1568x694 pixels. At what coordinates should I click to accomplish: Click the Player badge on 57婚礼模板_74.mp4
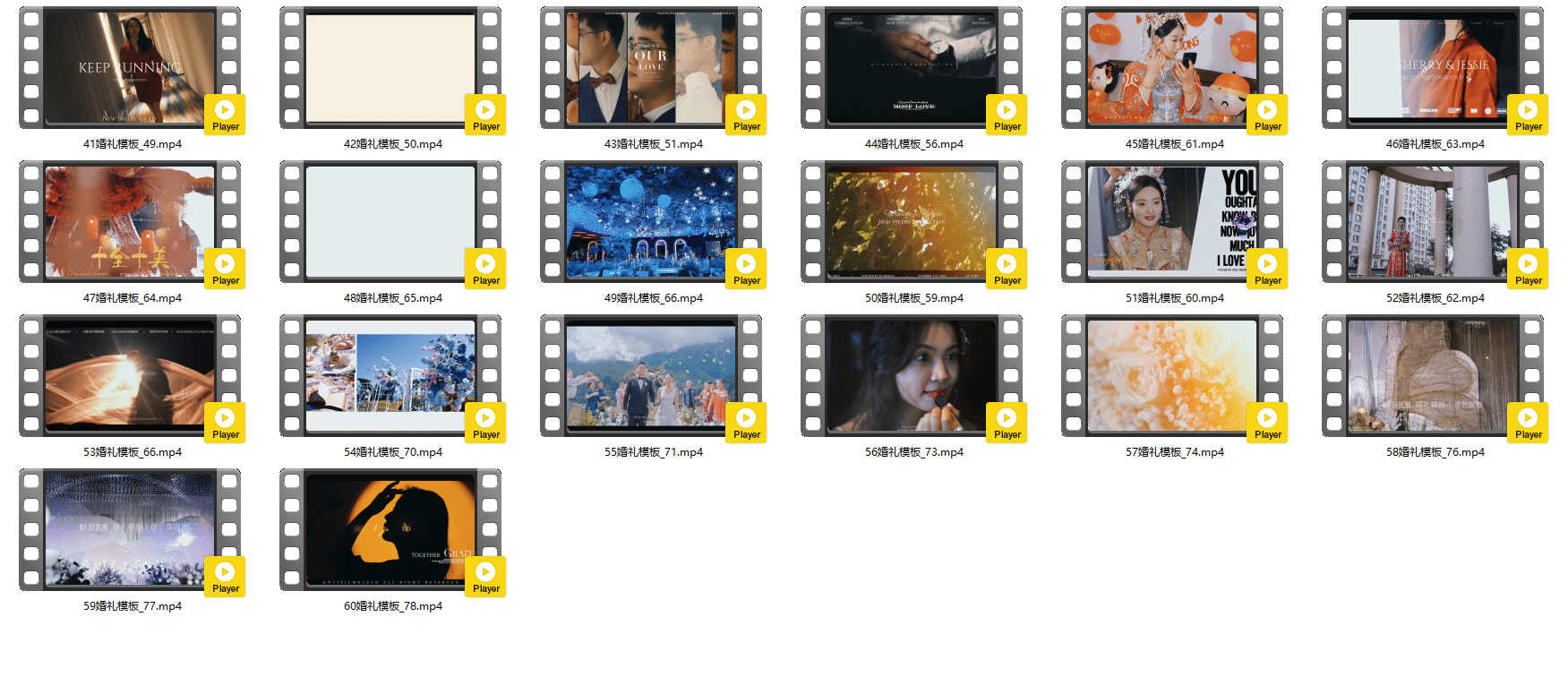1267,423
